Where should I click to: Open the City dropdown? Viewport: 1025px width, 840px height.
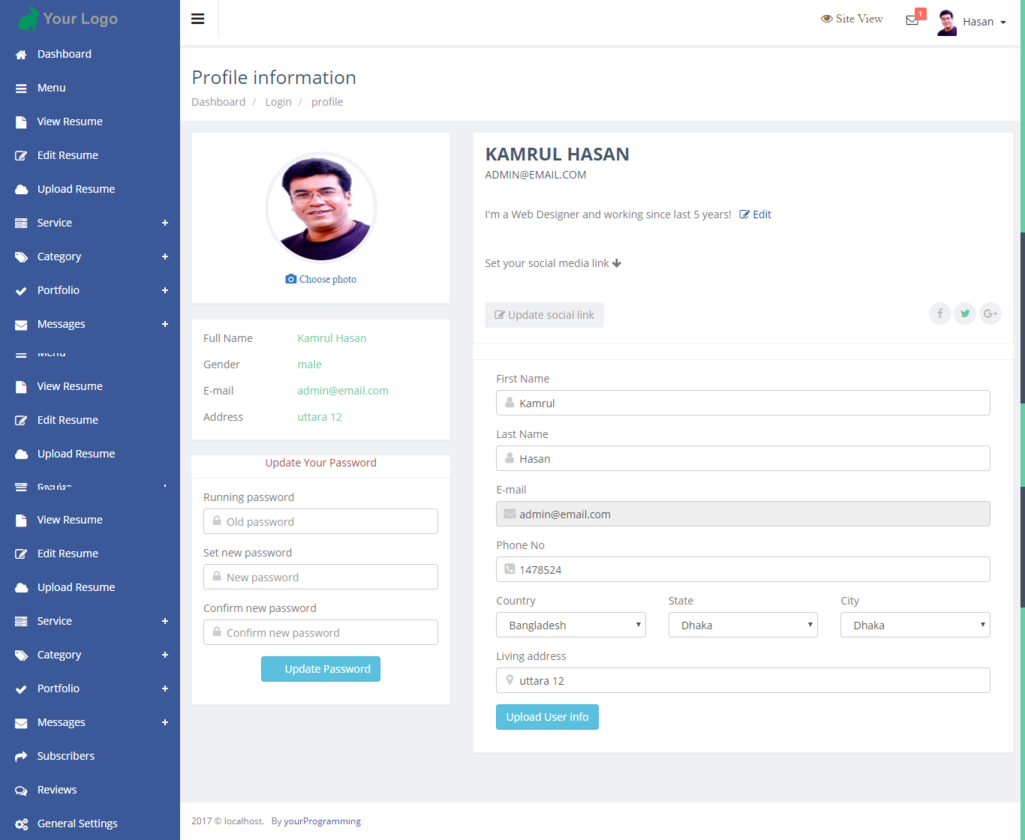pos(914,625)
